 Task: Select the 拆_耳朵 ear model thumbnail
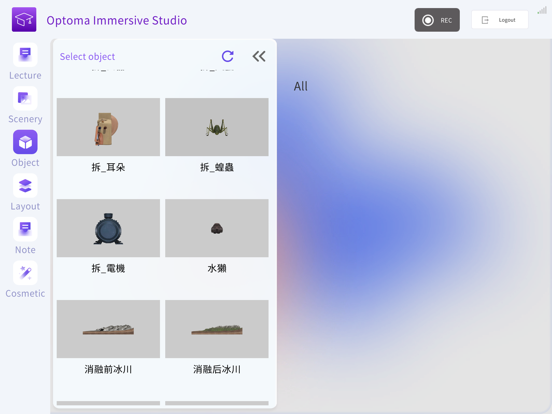point(108,127)
